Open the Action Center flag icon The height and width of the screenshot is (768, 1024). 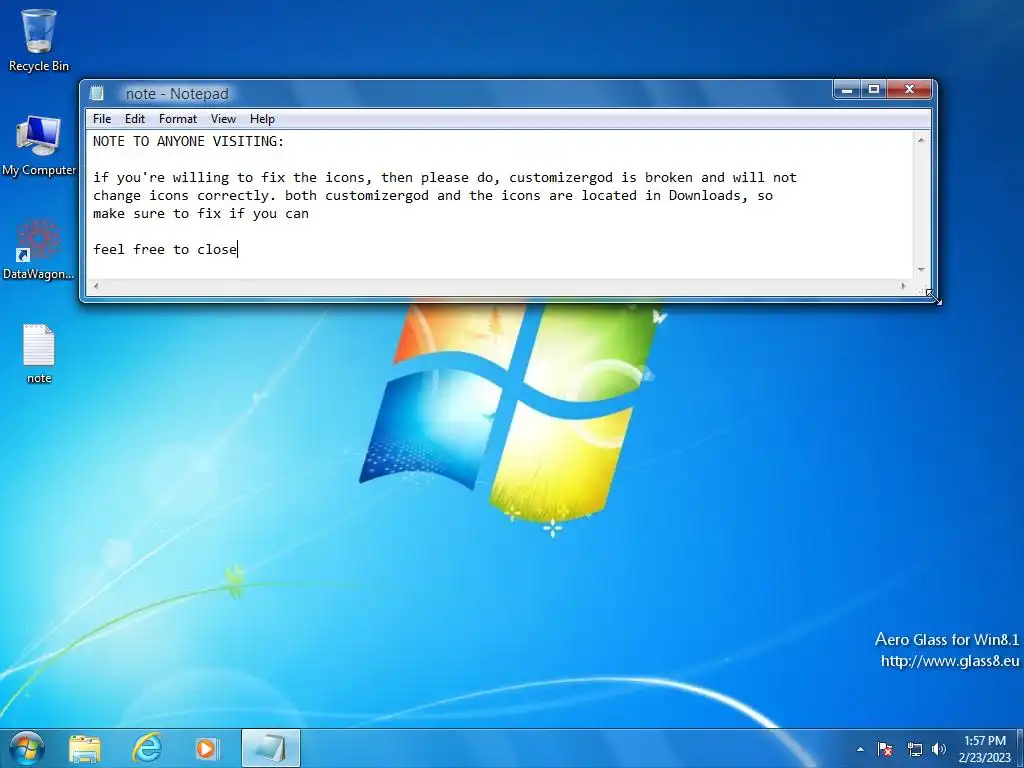(886, 749)
